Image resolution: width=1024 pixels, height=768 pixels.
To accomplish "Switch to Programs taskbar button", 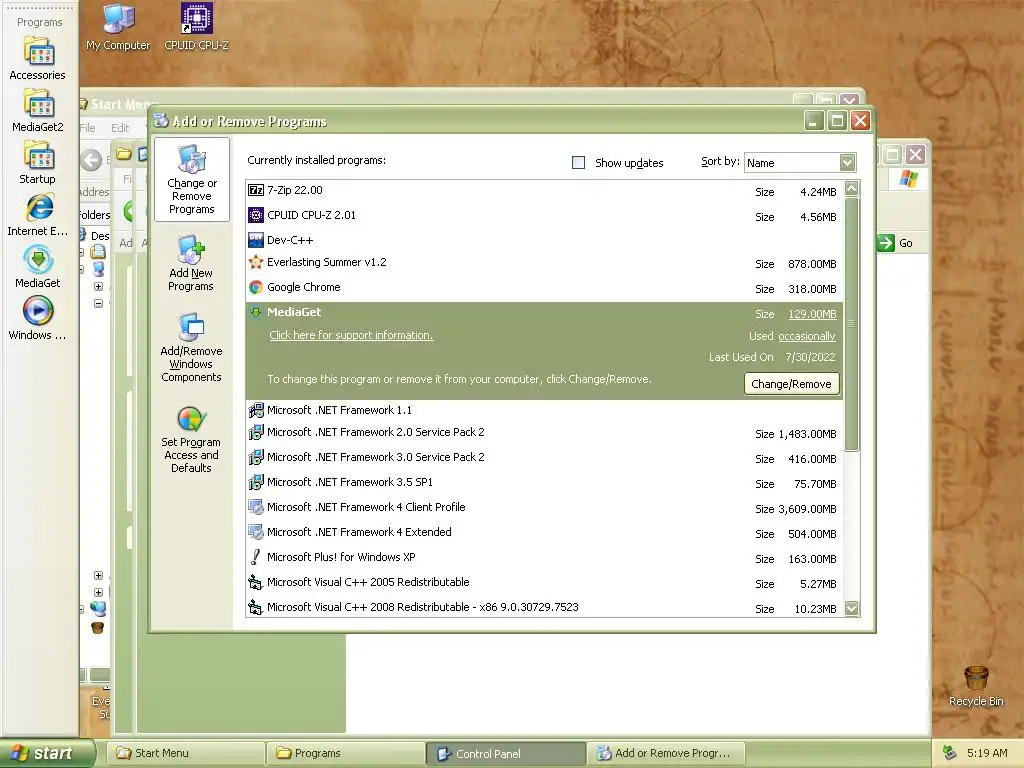I will pyautogui.click(x=346, y=753).
